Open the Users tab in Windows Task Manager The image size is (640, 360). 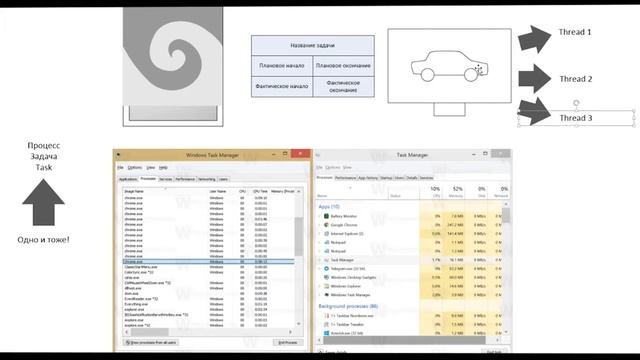[x=223, y=179]
